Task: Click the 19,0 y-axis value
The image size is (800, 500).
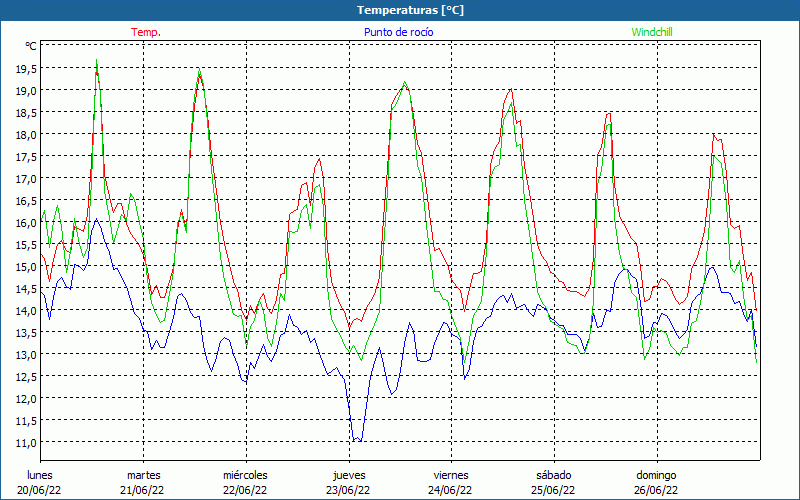Action: pos(24,91)
